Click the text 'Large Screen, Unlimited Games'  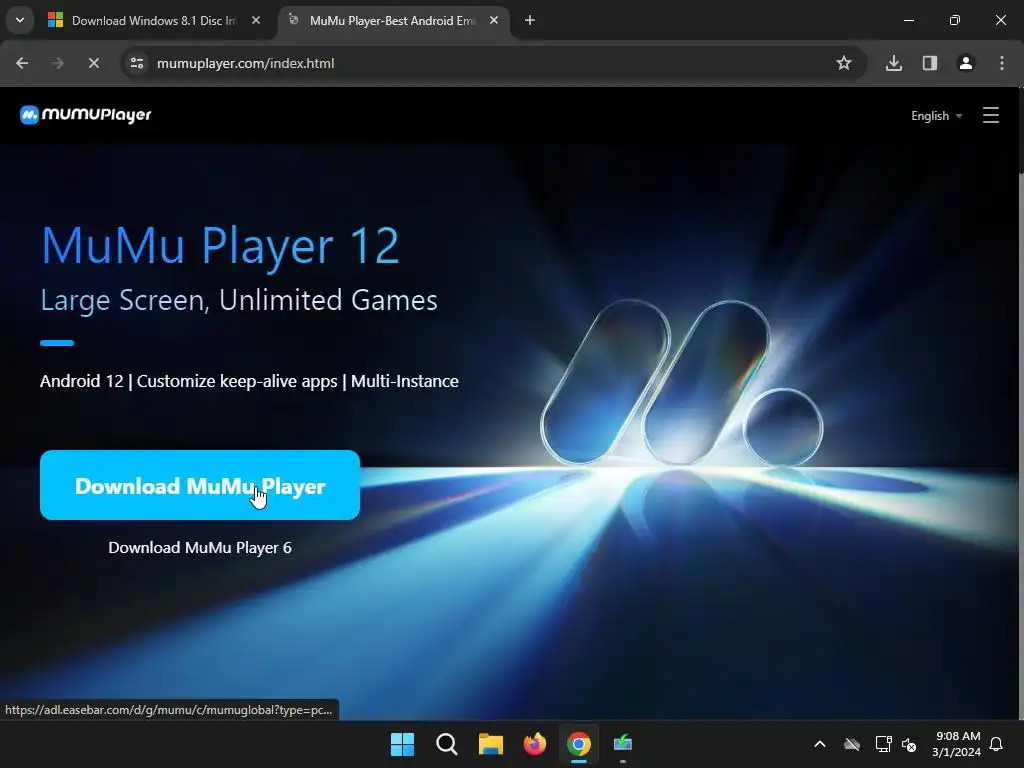click(x=238, y=300)
